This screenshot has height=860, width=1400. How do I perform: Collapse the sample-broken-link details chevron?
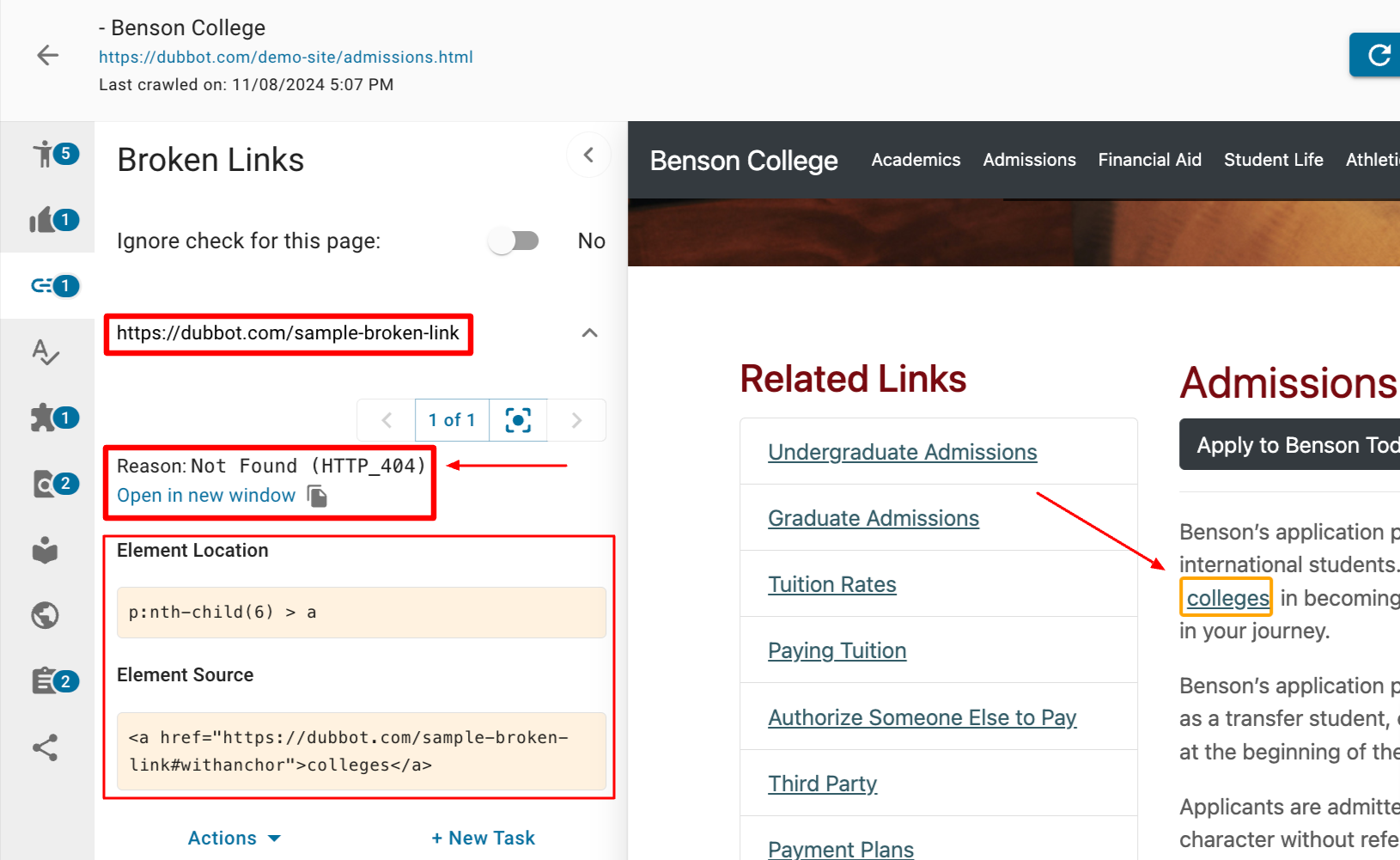point(589,333)
